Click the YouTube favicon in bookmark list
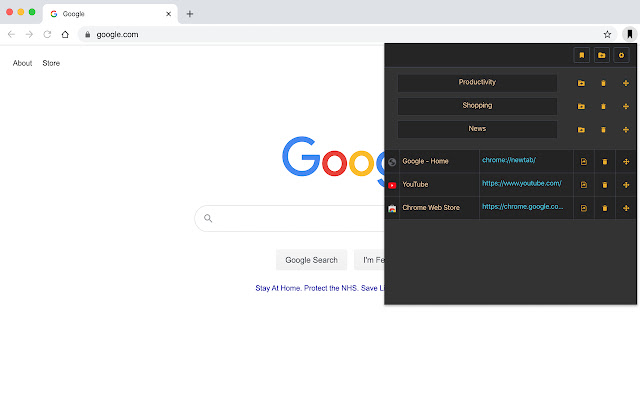Screen dimensions: 640x400 pyautogui.click(x=392, y=185)
